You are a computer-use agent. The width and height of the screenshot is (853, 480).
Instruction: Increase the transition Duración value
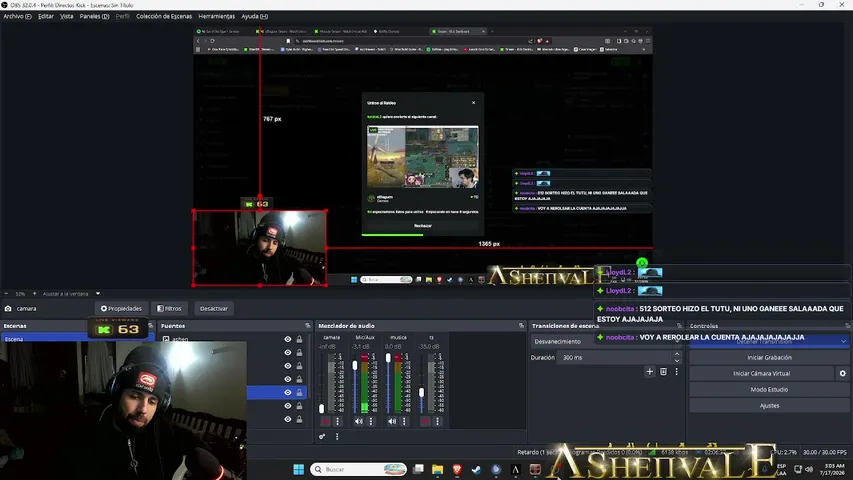click(677, 354)
